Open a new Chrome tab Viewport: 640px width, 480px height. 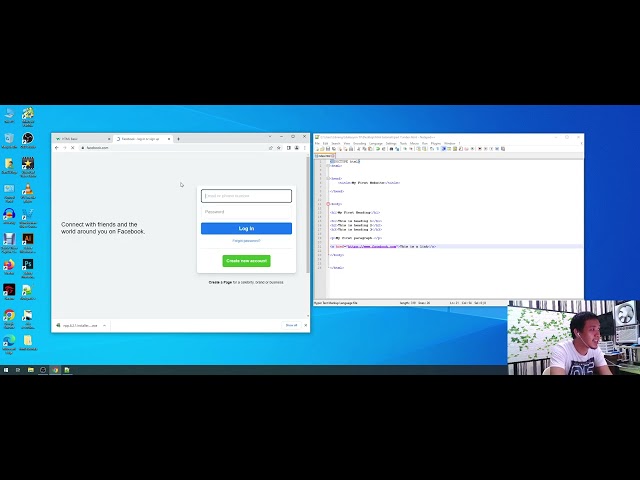[178, 139]
